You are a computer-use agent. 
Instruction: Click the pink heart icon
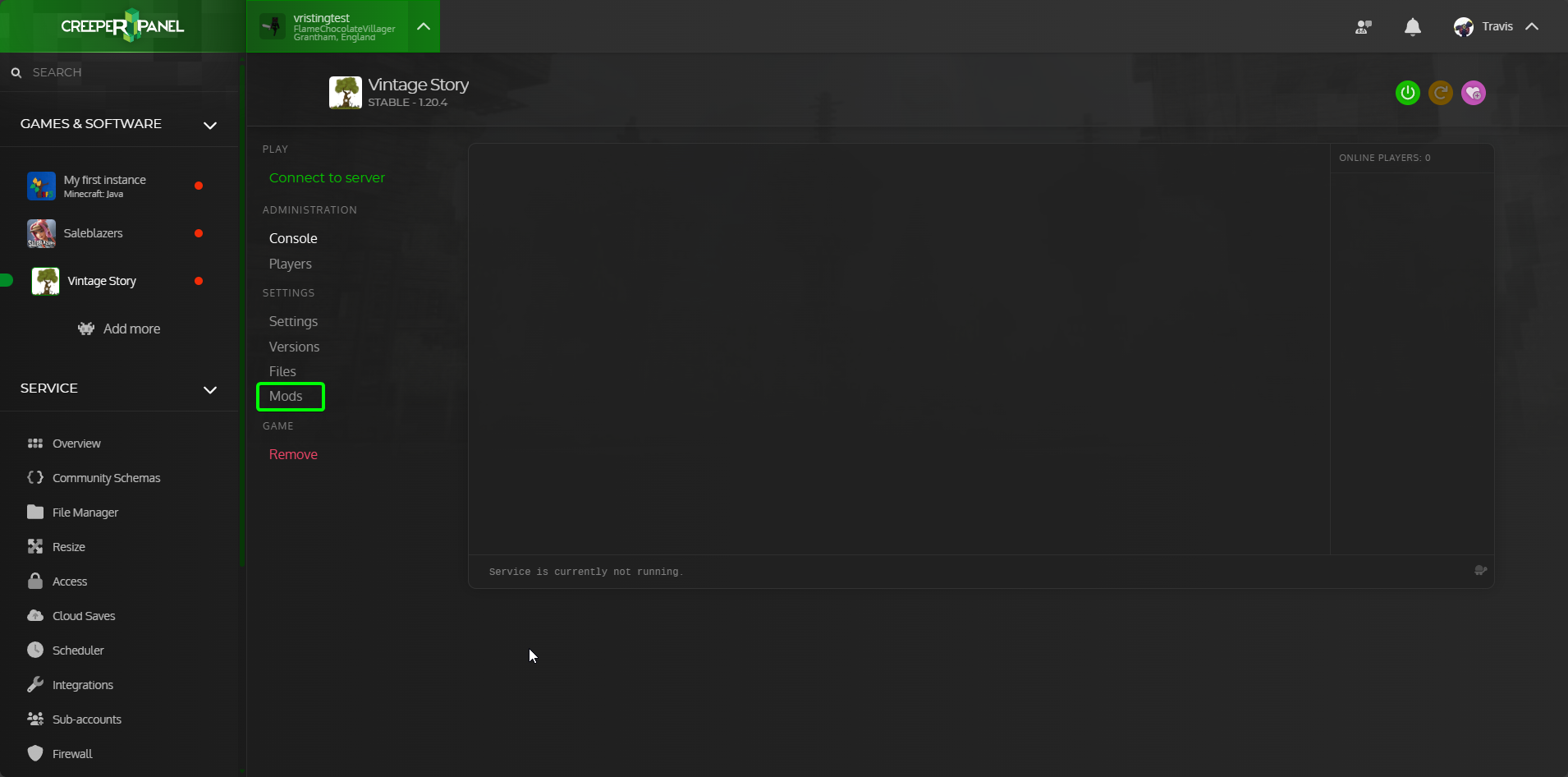point(1474,93)
